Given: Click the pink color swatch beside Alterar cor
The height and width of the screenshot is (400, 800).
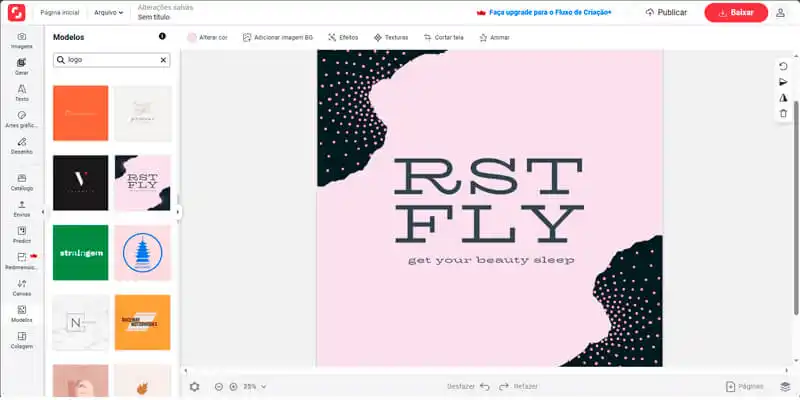Looking at the screenshot, I should pyautogui.click(x=192, y=38).
